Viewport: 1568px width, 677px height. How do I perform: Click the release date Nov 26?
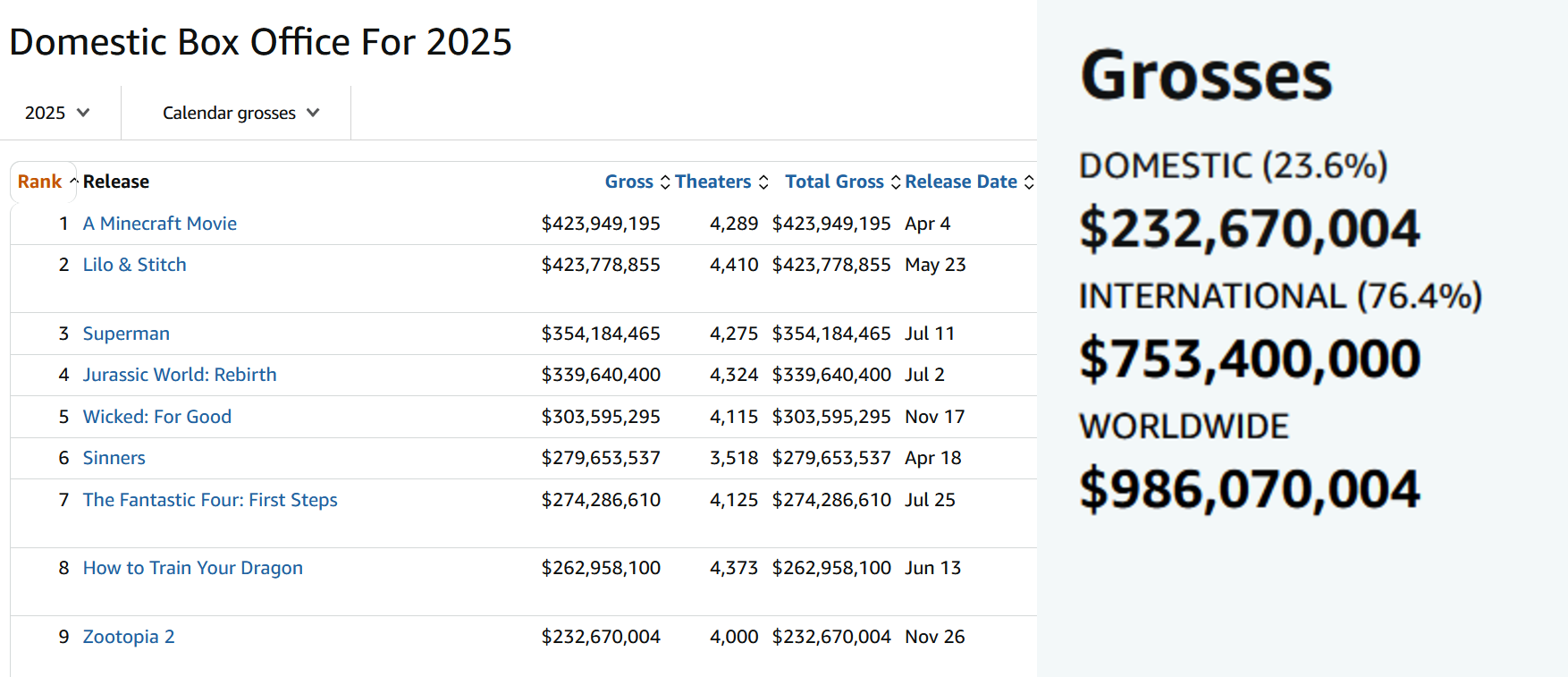[935, 637]
